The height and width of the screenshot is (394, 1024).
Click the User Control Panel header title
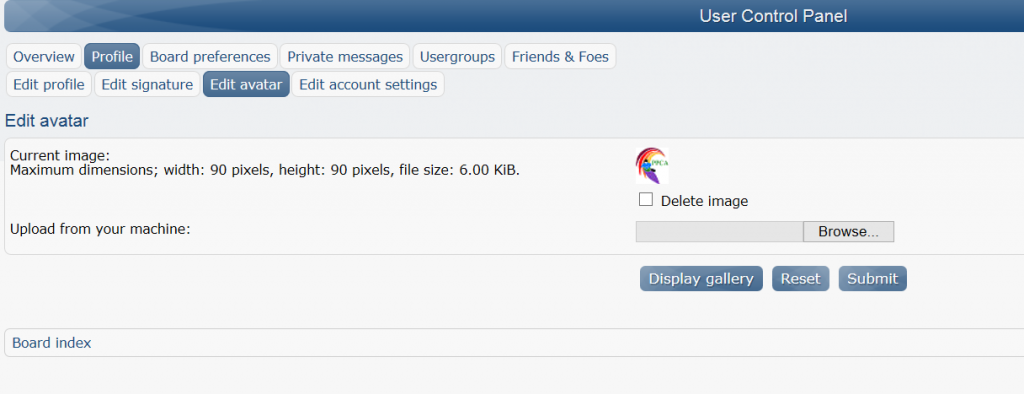click(x=773, y=16)
